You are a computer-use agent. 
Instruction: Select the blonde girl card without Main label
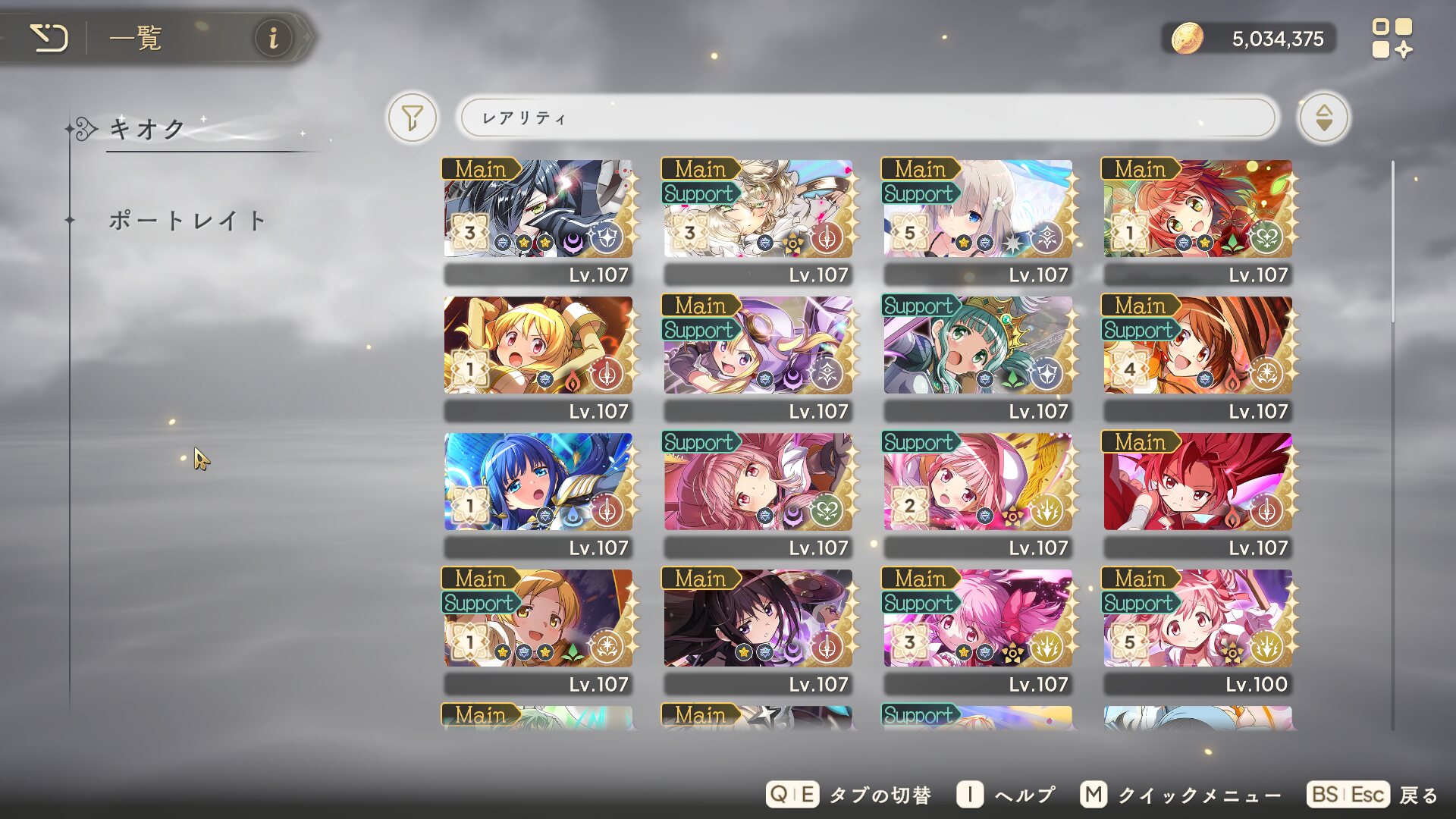(538, 359)
